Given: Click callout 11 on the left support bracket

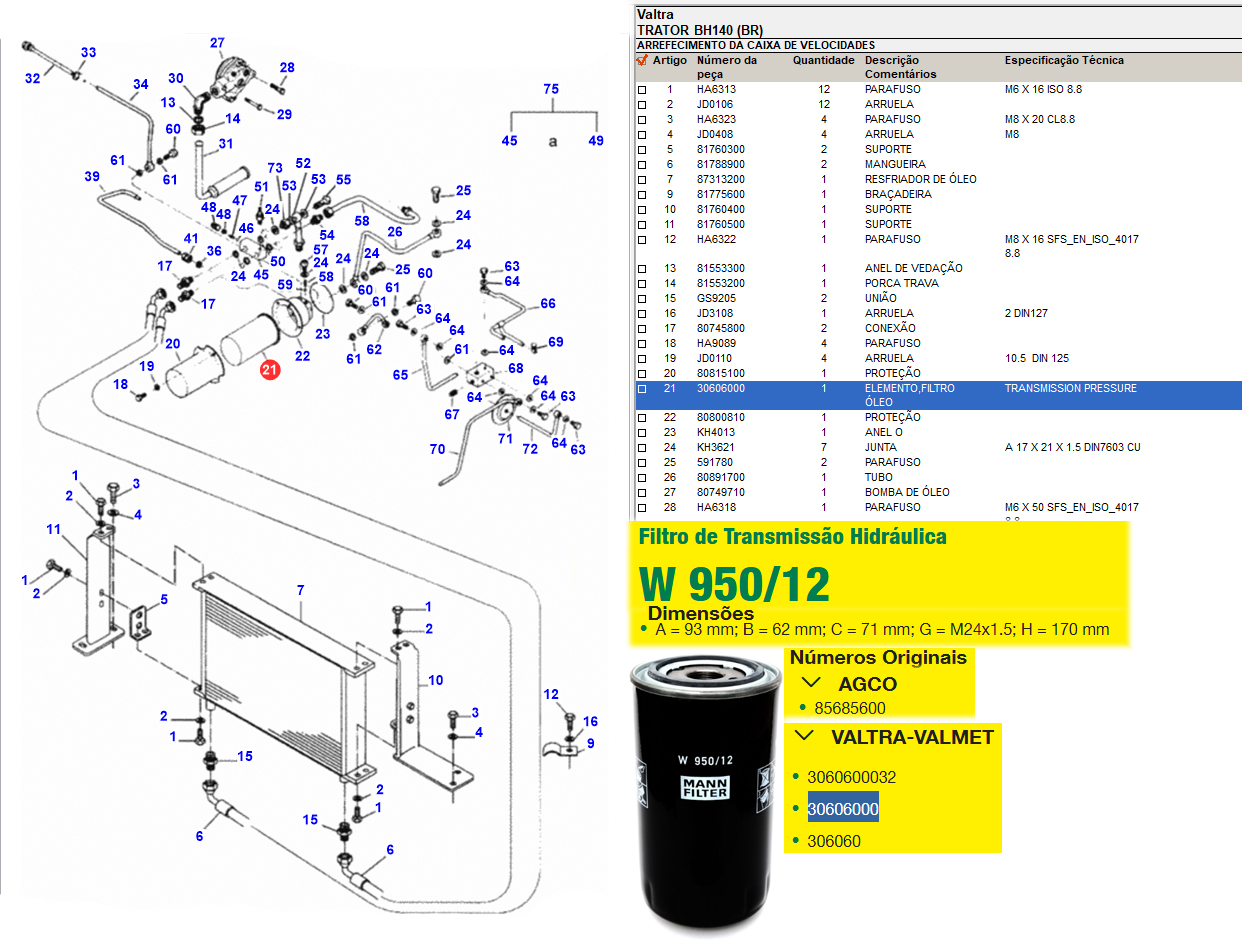Looking at the screenshot, I should coord(54,529).
